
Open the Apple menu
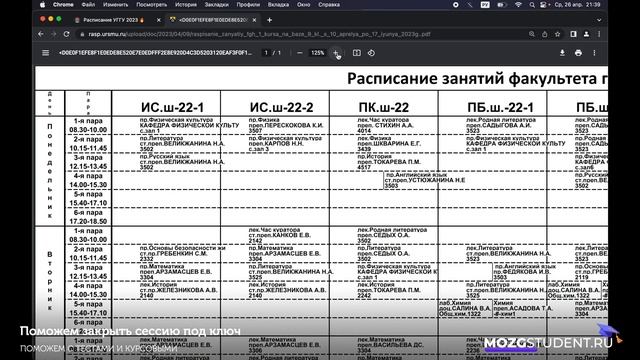point(42,5)
